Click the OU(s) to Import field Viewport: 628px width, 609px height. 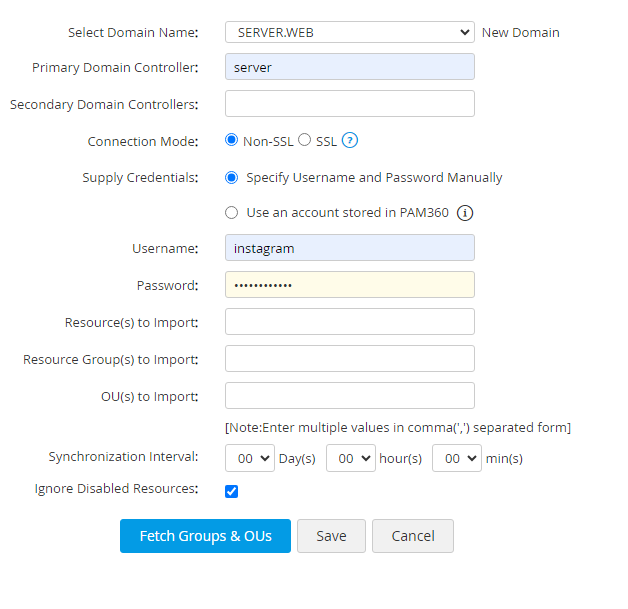tap(349, 396)
